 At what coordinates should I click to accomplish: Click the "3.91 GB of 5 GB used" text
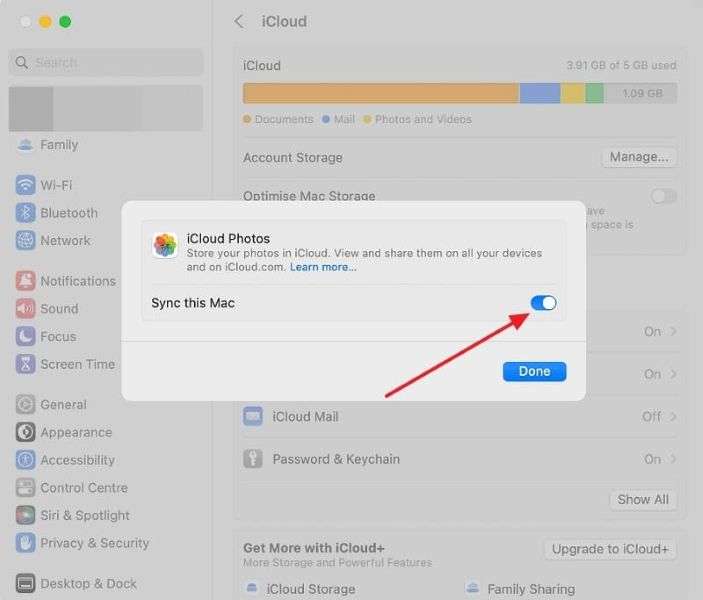pos(621,65)
